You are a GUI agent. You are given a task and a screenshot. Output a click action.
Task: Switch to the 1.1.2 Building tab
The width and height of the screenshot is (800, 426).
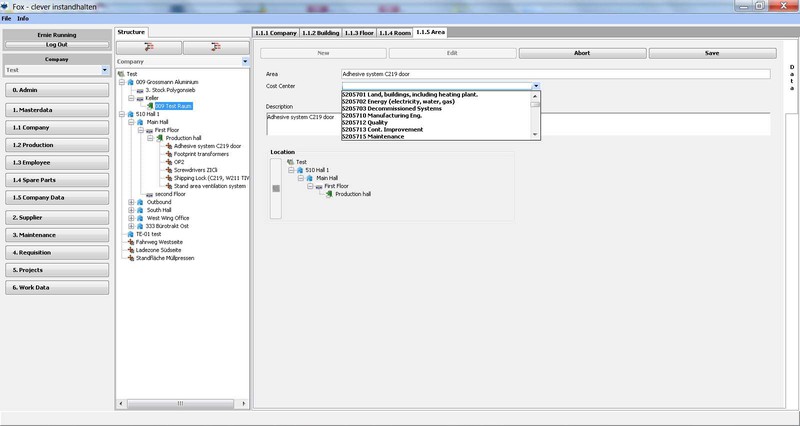[x=320, y=32]
